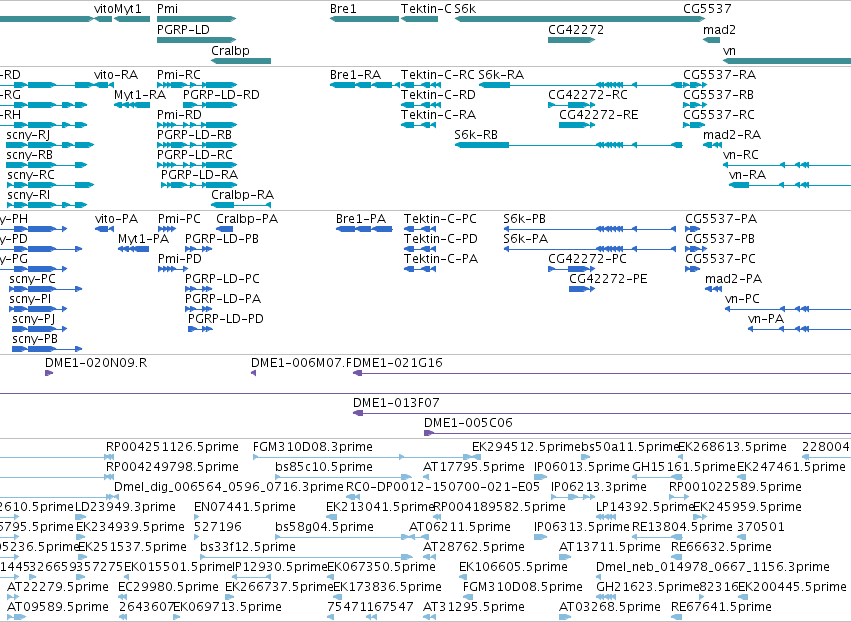Select the CG42272 gene label
This screenshot has width=851, height=622.
tap(576, 30)
